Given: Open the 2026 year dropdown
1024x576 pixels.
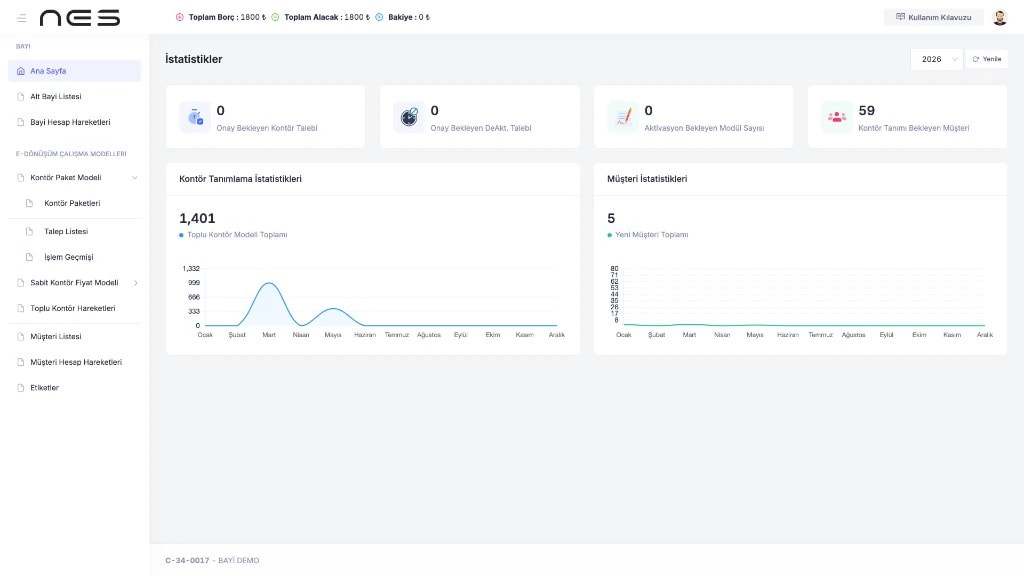Looking at the screenshot, I should click(x=936, y=59).
